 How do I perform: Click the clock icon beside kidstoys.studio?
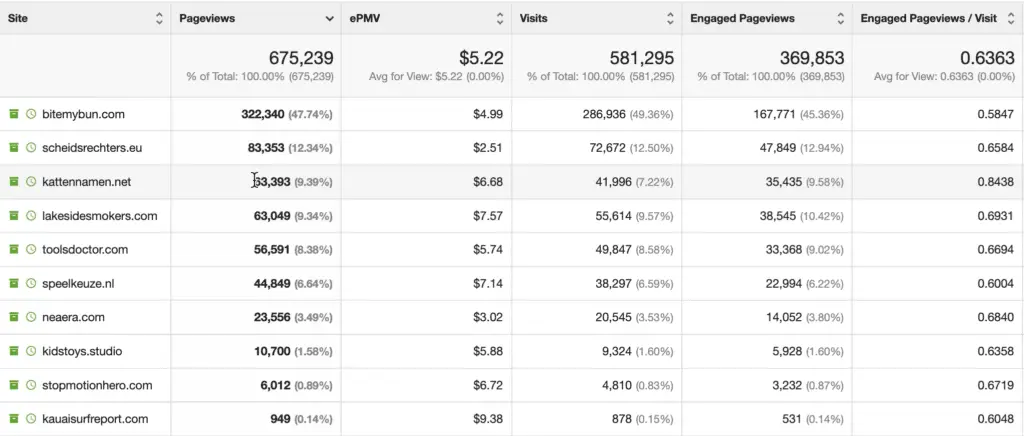[31, 351]
